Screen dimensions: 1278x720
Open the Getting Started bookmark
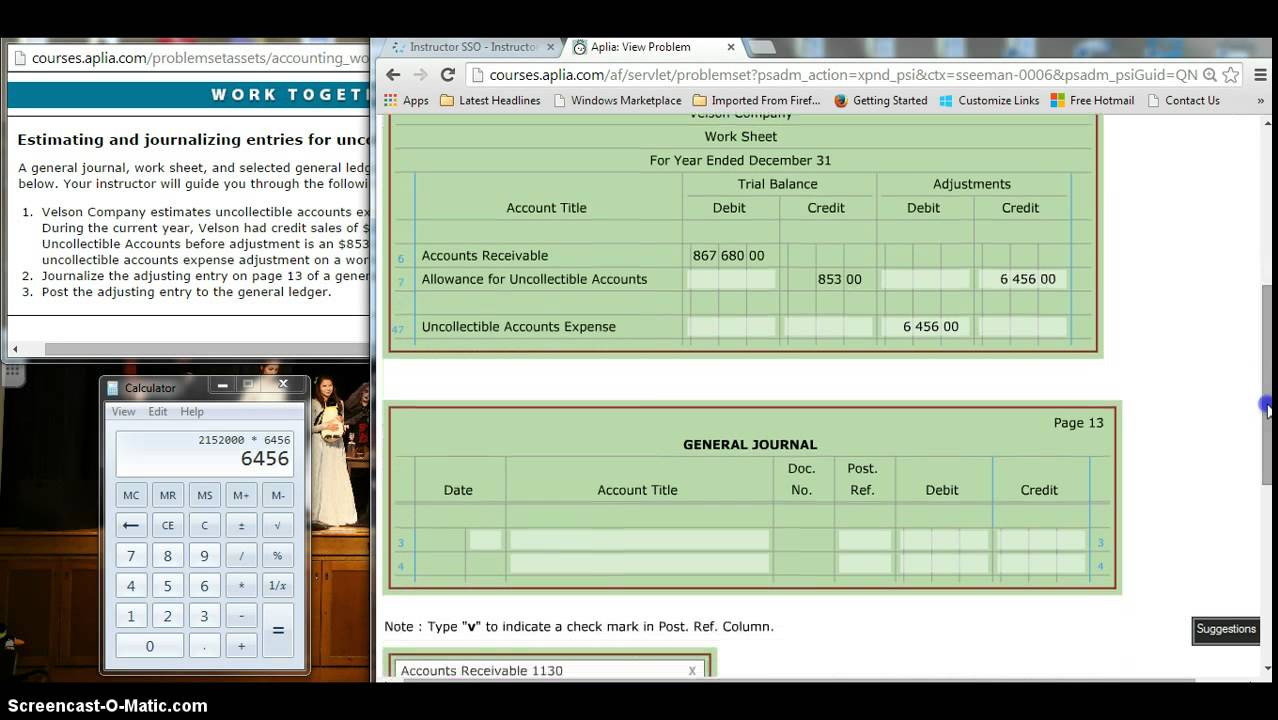point(880,100)
